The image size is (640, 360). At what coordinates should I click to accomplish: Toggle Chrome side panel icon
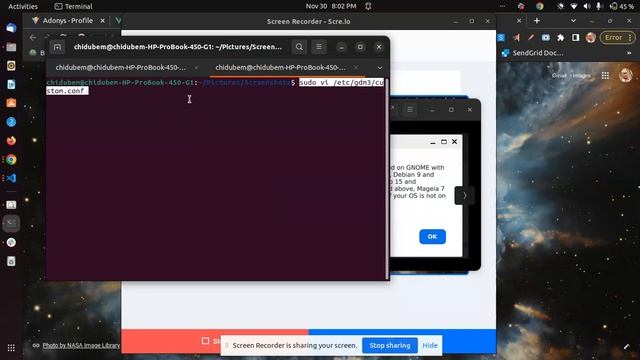576,38
